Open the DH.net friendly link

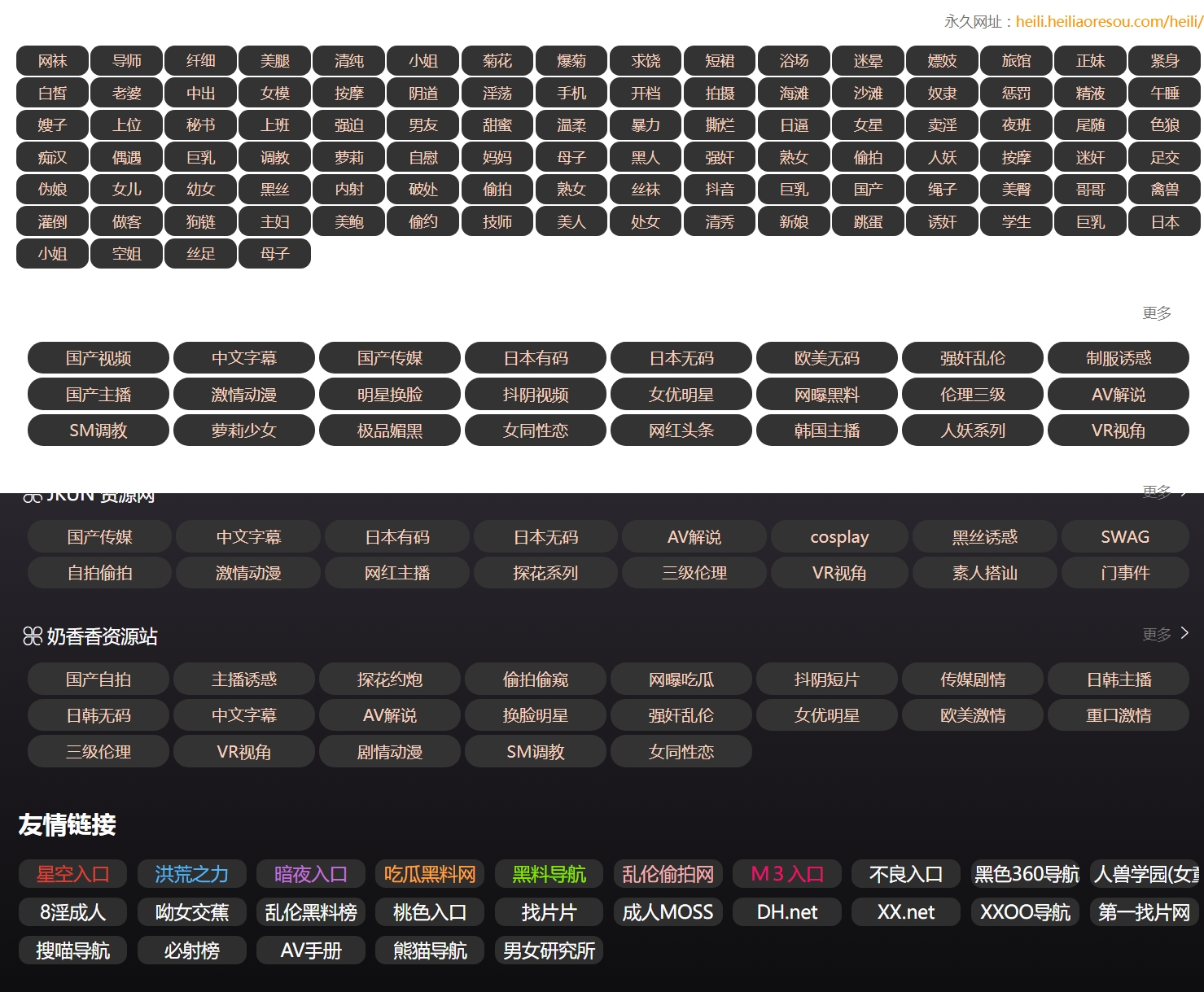click(x=786, y=912)
